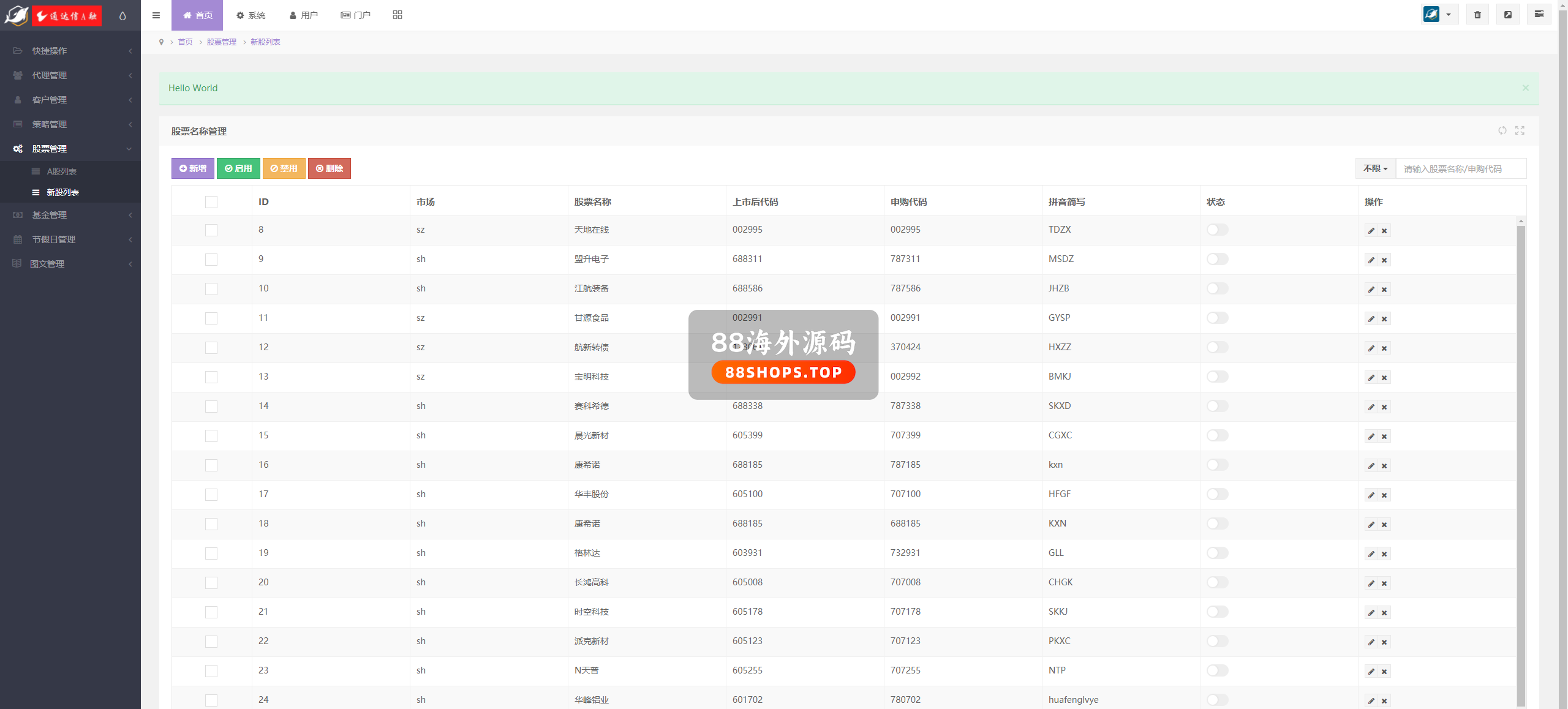Open the 系统 top menu tab

click(251, 15)
